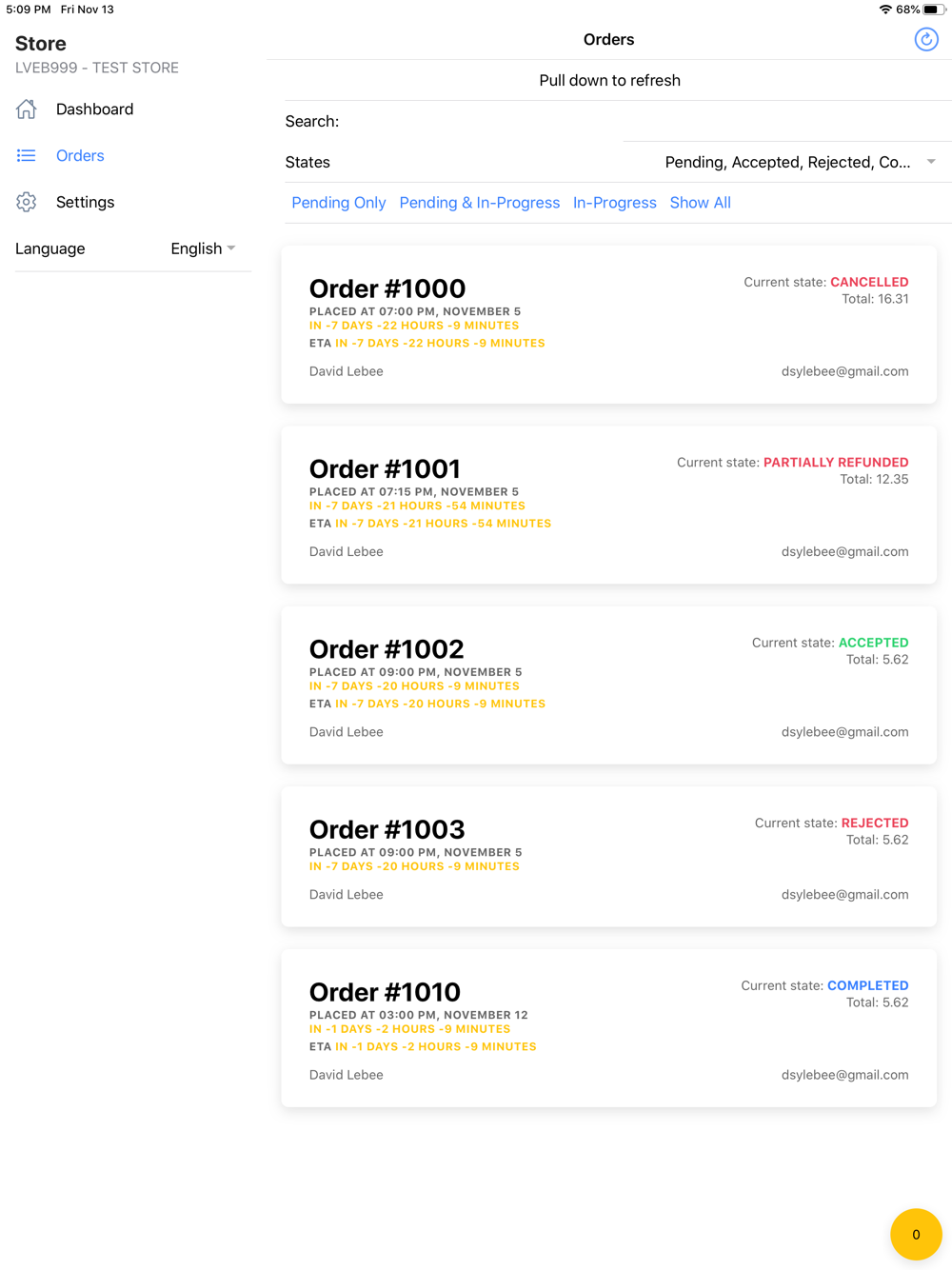The height and width of the screenshot is (1270, 952).
Task: Select Pending & In-Progress filter
Action: pyautogui.click(x=479, y=203)
